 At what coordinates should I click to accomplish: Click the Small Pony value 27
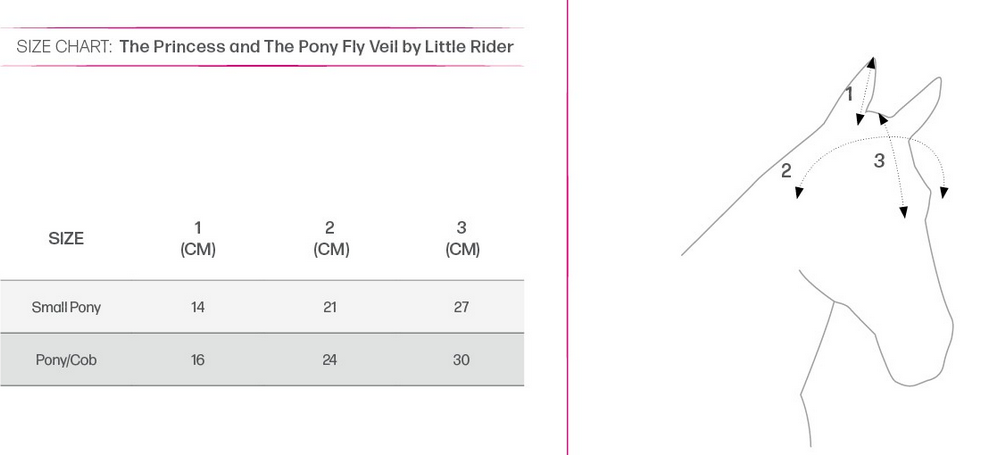click(462, 307)
